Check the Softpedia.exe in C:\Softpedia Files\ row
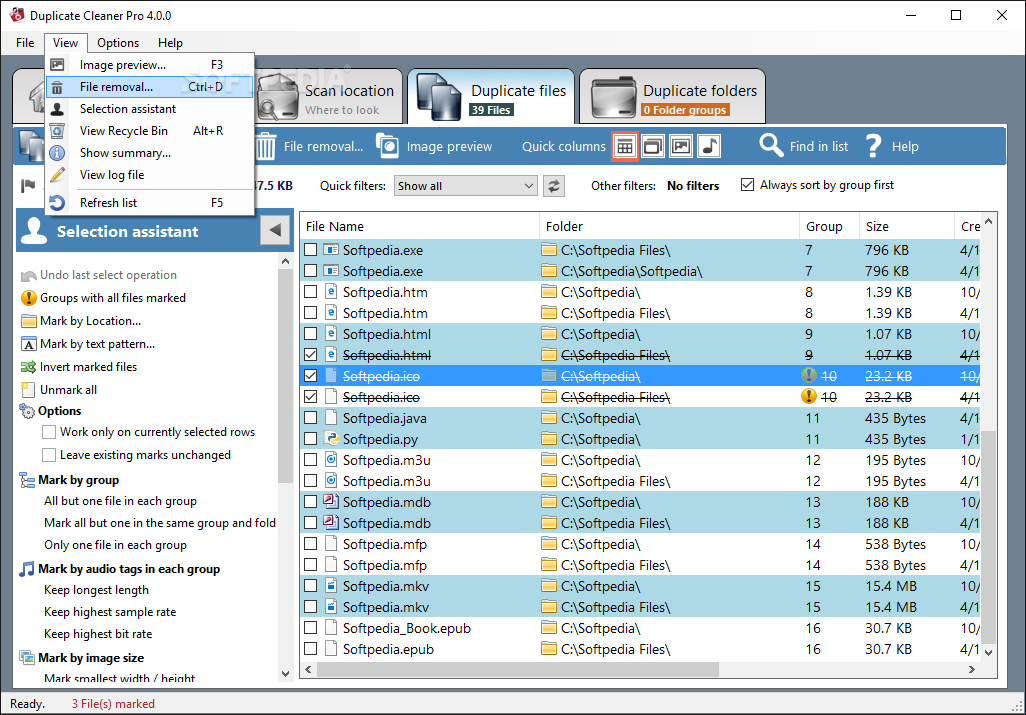This screenshot has width=1026, height=715. coord(311,250)
